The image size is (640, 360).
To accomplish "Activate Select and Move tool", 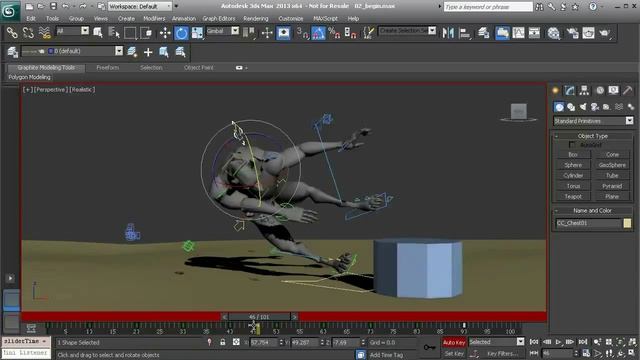I will click(x=165, y=33).
